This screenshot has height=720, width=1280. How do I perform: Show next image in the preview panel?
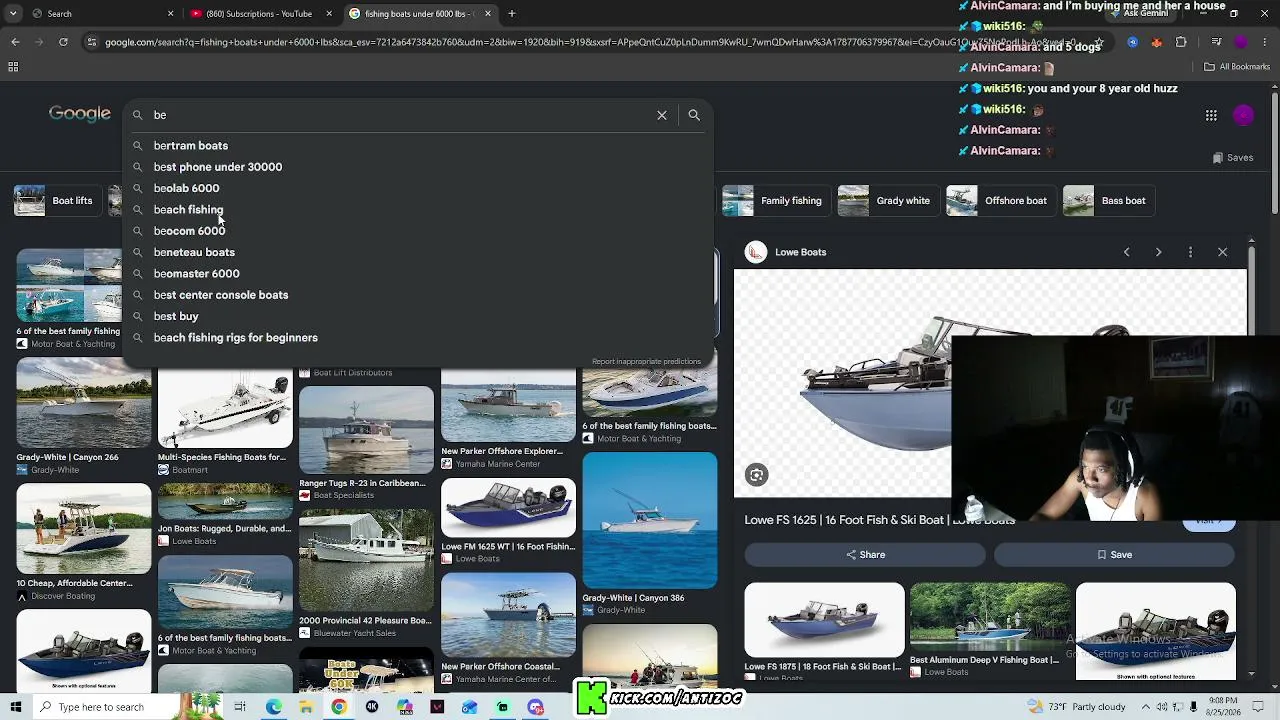point(1158,252)
